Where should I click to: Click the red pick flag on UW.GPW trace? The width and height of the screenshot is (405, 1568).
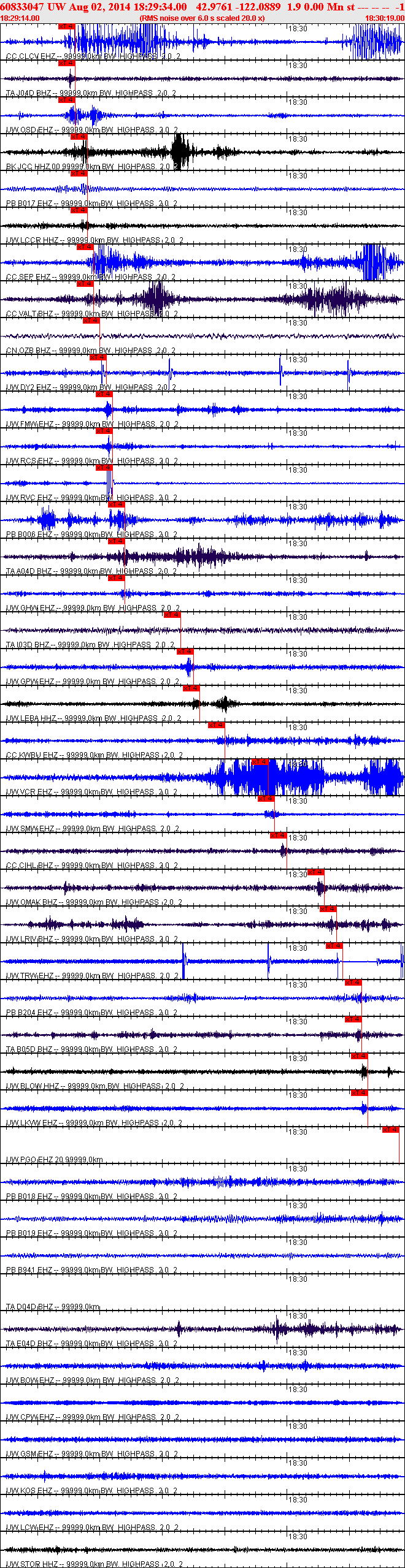tap(185, 652)
